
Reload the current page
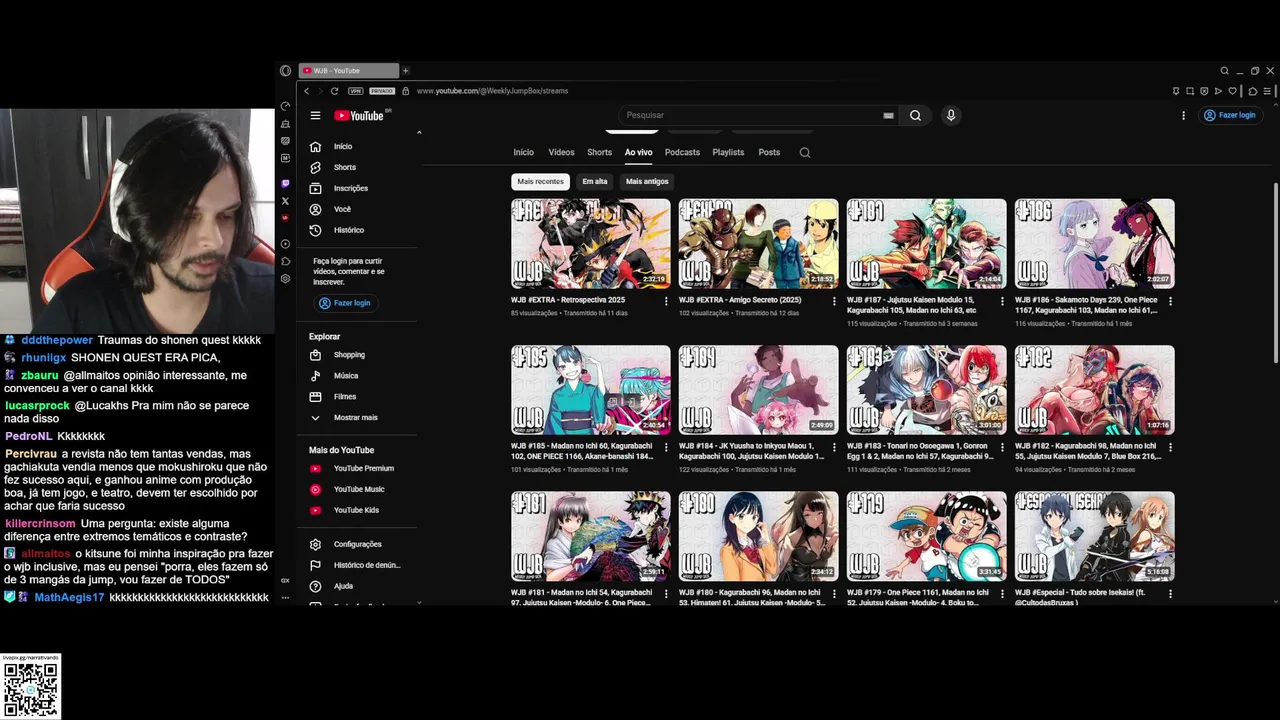pyautogui.click(x=334, y=91)
